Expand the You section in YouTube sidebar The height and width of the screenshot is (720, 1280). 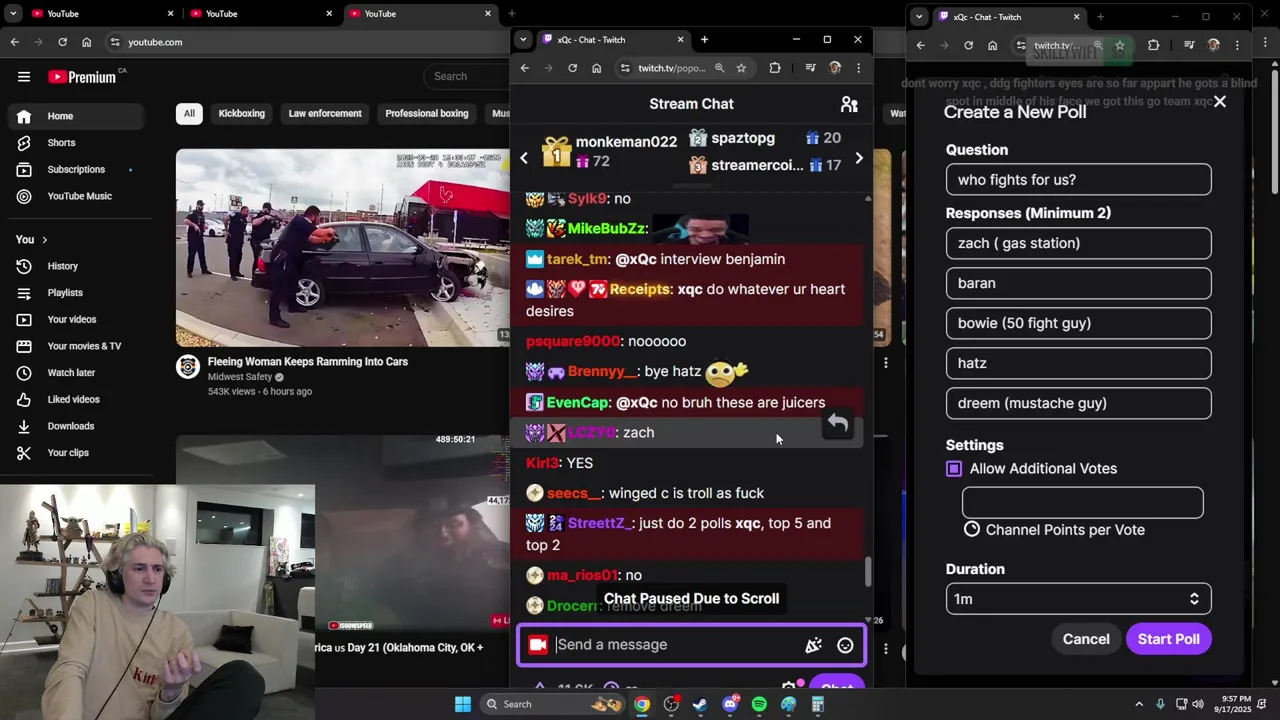(31, 239)
